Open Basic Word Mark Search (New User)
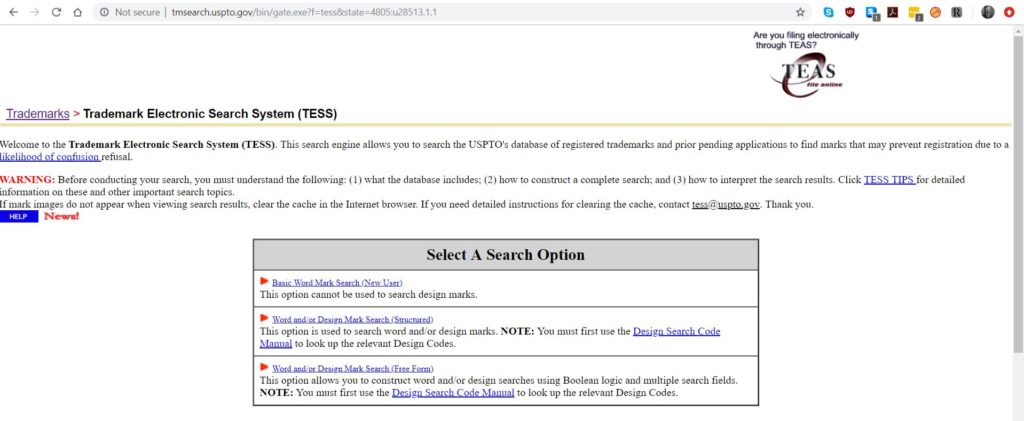The height and width of the screenshot is (421, 1024). pyautogui.click(x=337, y=283)
